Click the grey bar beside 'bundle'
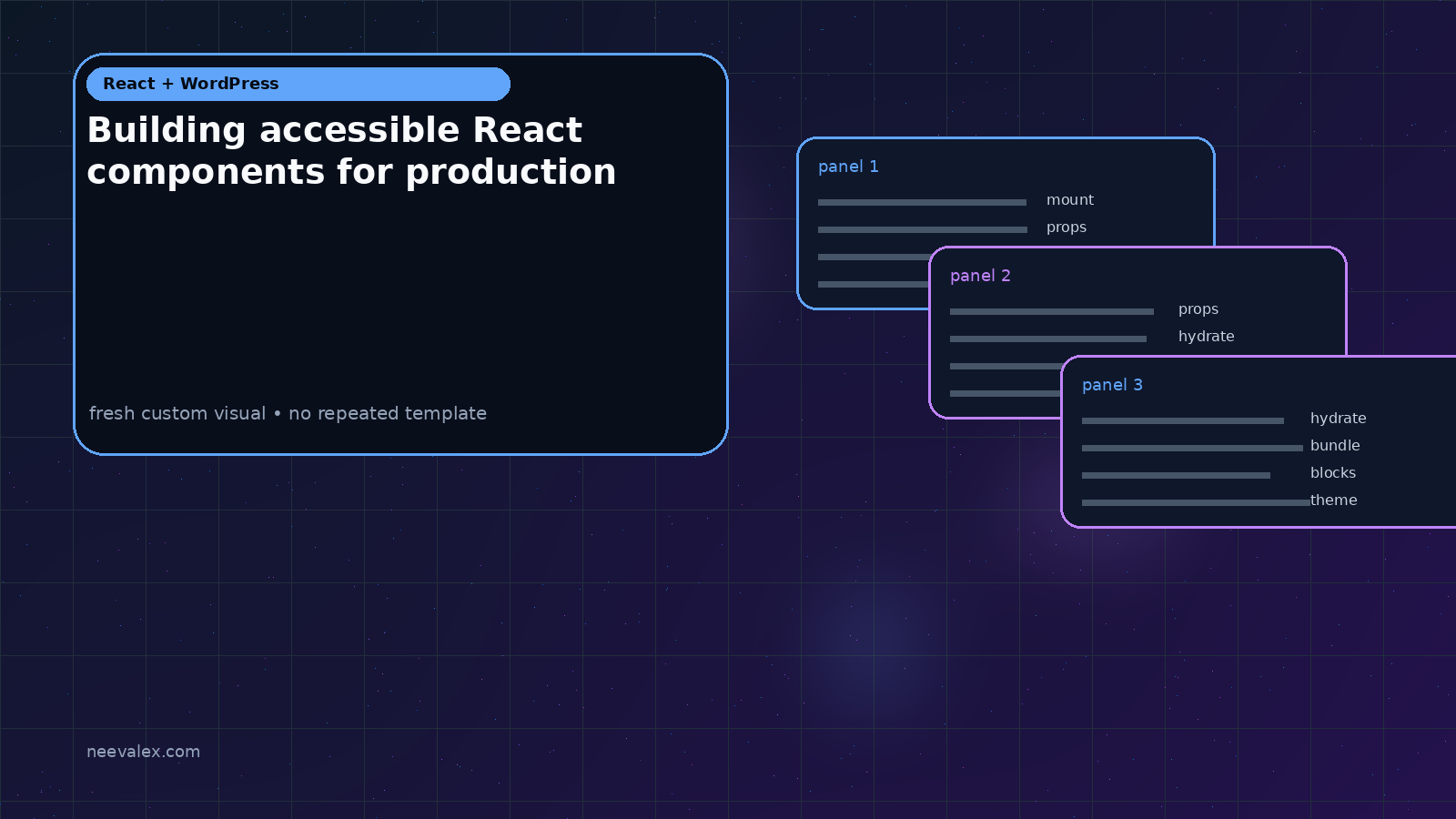The height and width of the screenshot is (819, 1456). point(1192,448)
